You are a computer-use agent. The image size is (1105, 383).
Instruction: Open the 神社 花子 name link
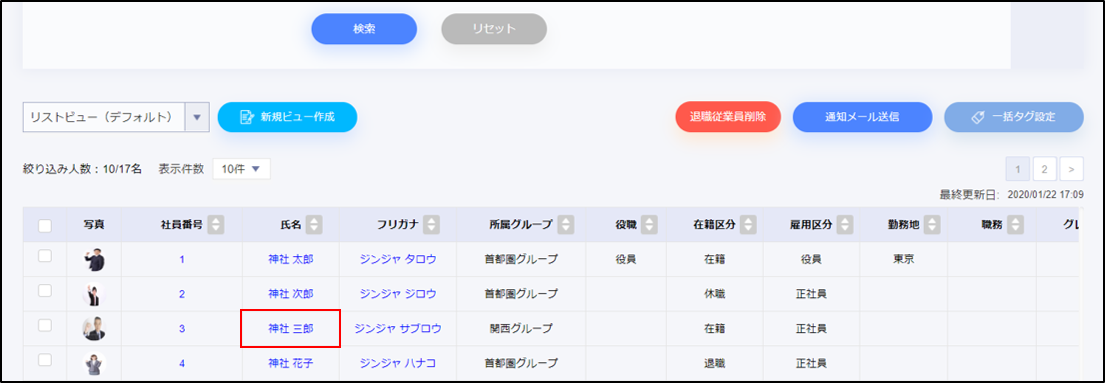click(290, 363)
